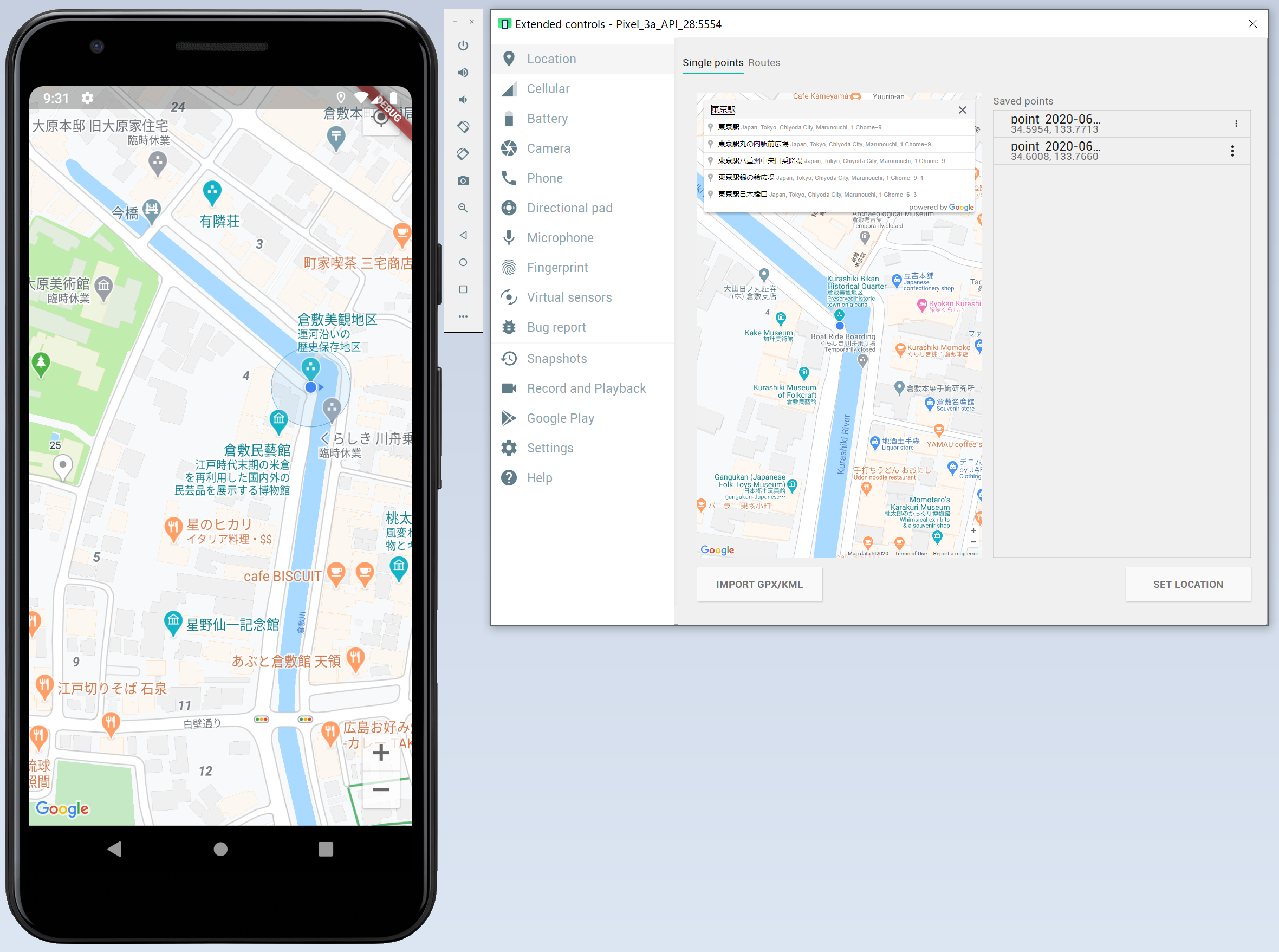This screenshot has height=952, width=1279.
Task: Open Virtual sensors panel
Action: 582,297
